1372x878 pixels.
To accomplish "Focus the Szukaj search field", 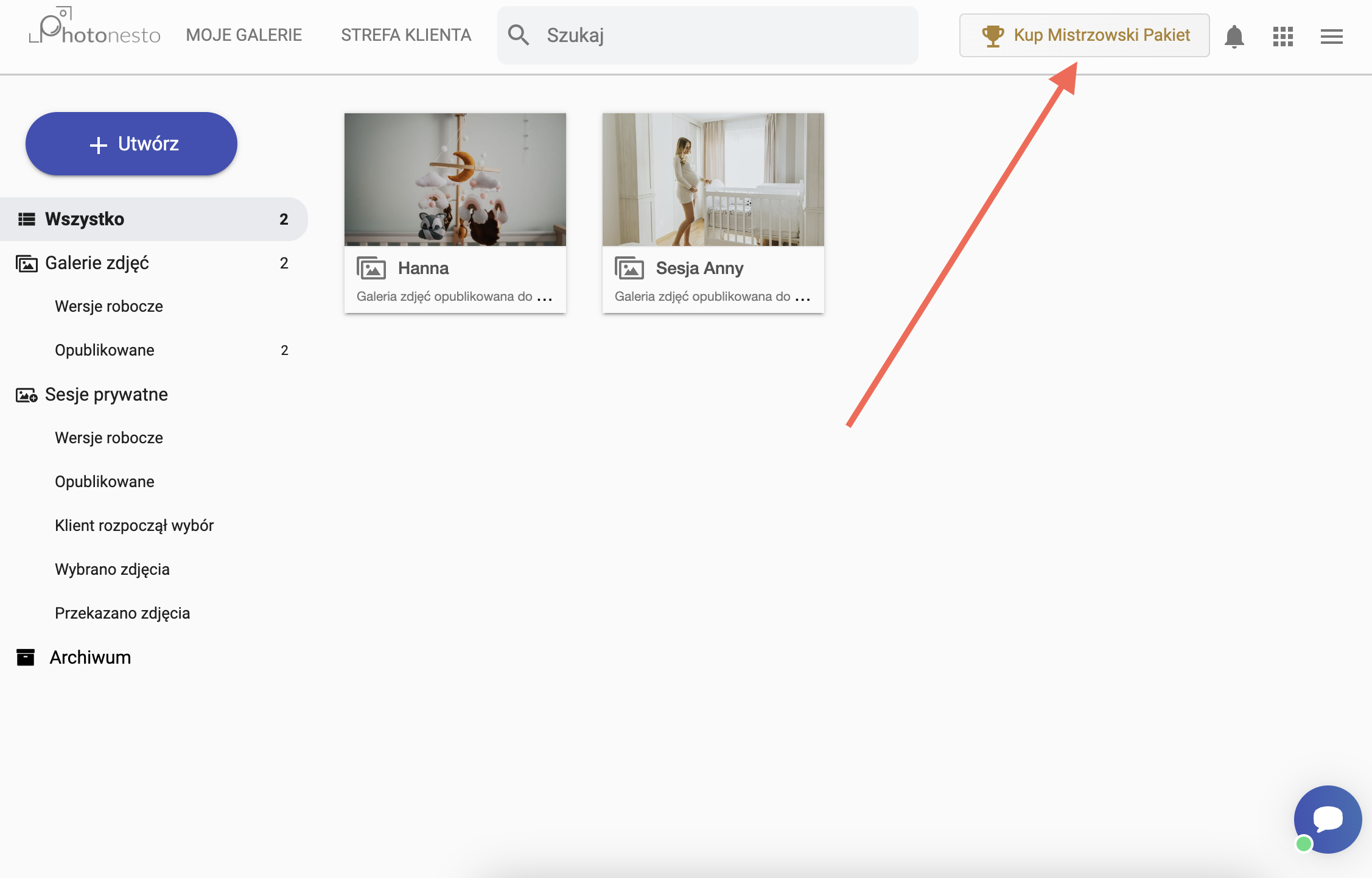I will [708, 35].
